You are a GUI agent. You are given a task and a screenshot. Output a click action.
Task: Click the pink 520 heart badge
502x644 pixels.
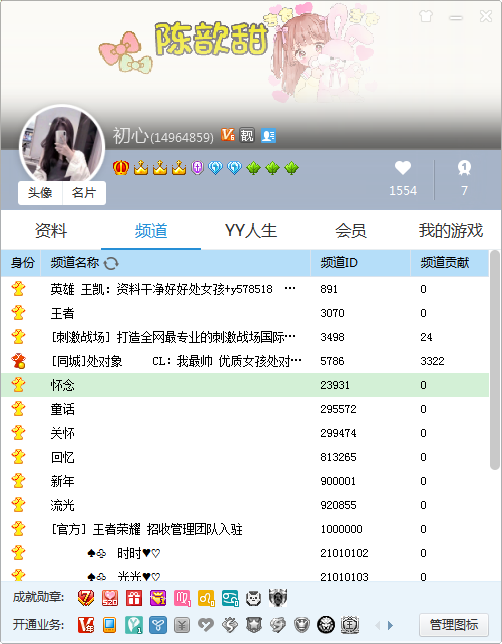(x=110, y=598)
